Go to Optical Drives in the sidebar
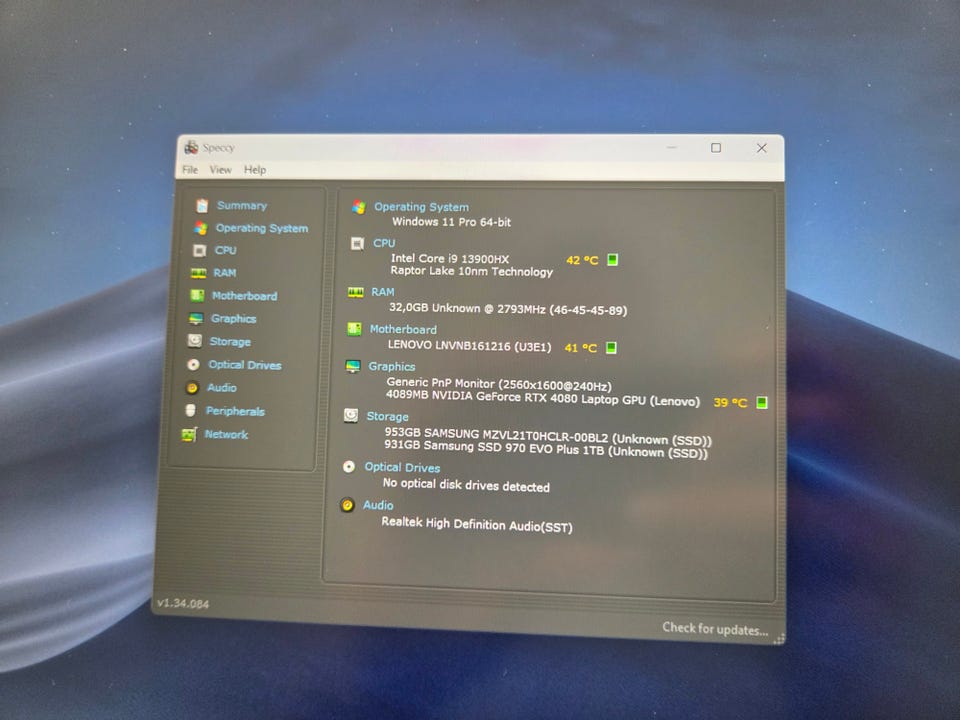Image resolution: width=960 pixels, height=720 pixels. tap(245, 365)
